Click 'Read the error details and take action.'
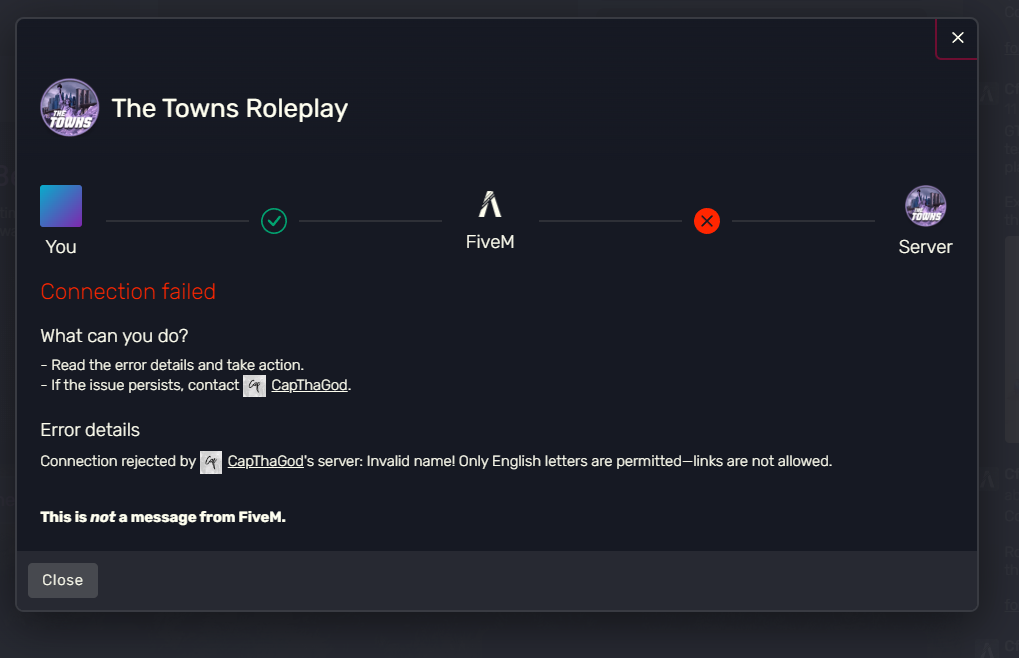The image size is (1019, 658). 177,365
